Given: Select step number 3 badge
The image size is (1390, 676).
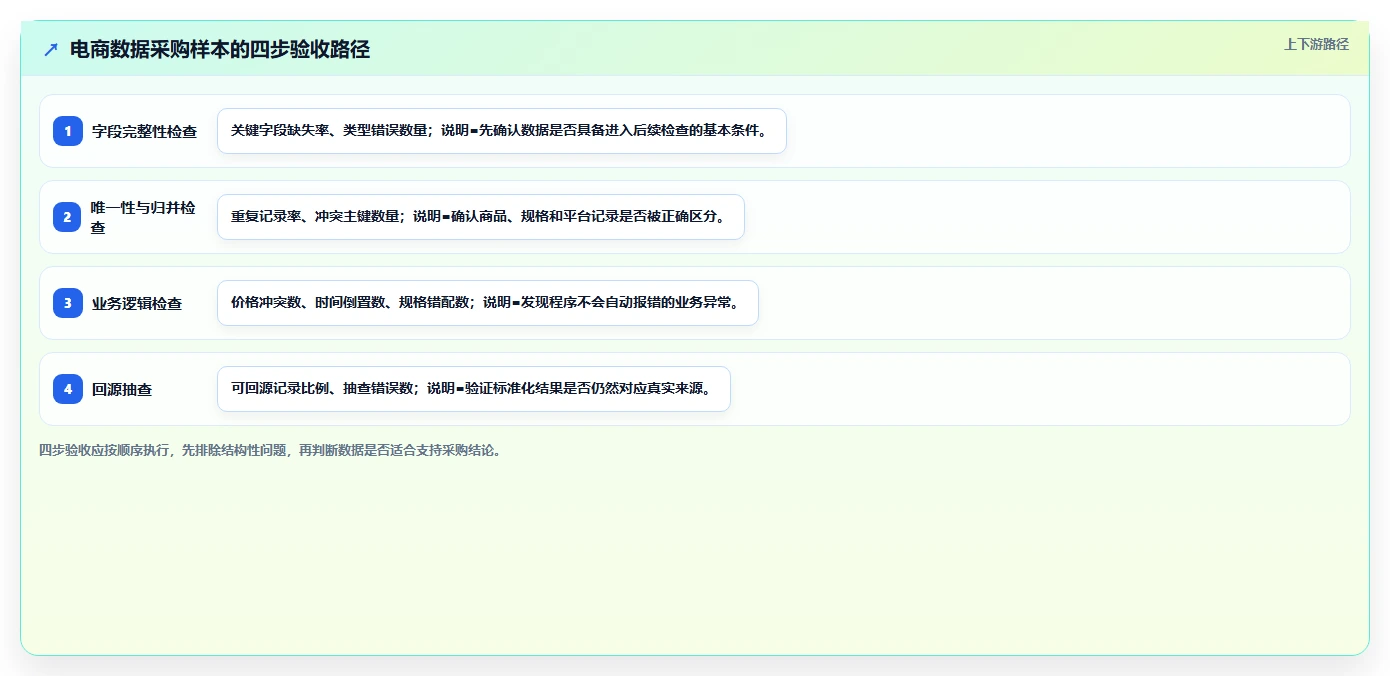Looking at the screenshot, I should (x=68, y=303).
